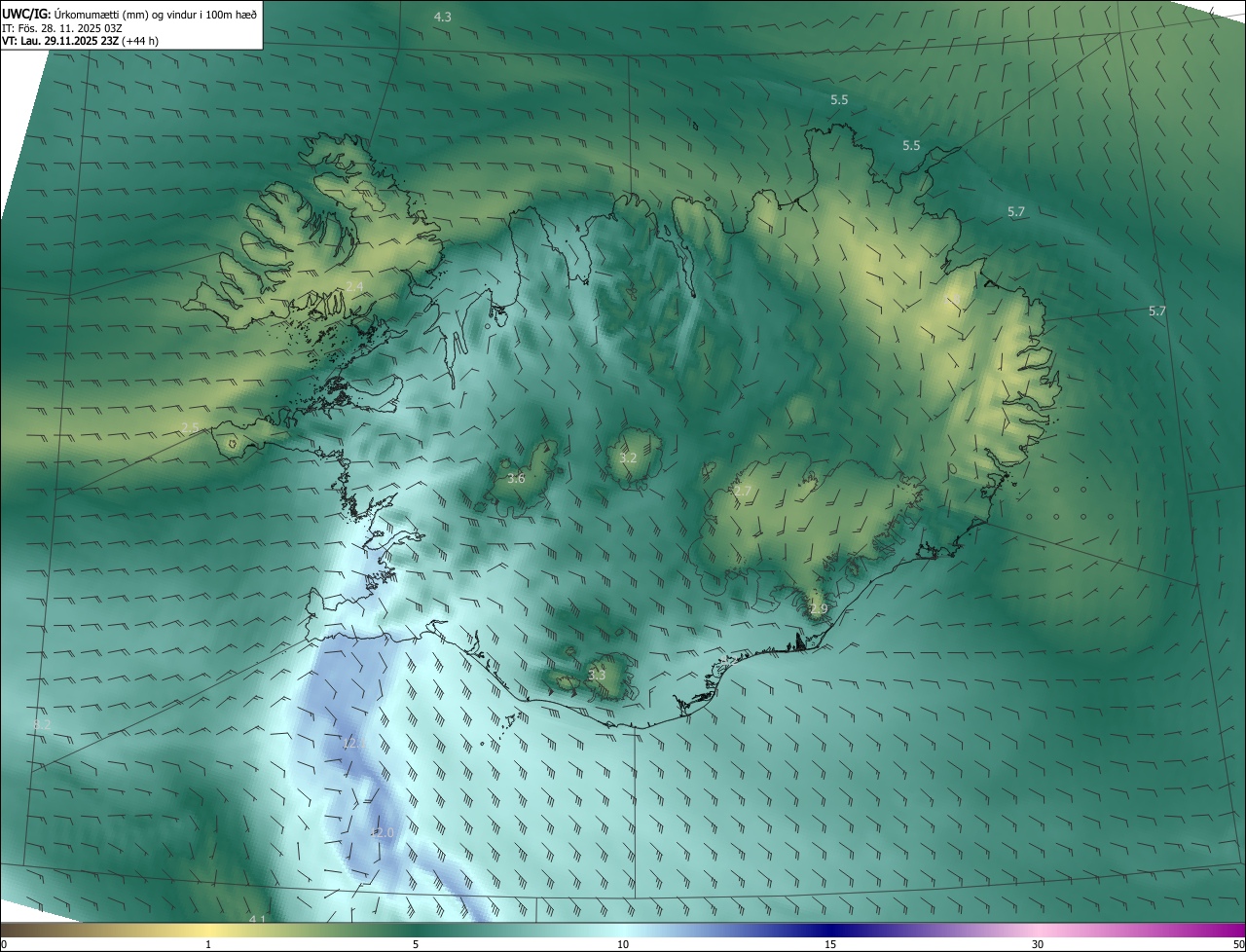Click the 50 tick label on the colour scale
This screenshot has width=1246, height=952.
coord(1238,944)
